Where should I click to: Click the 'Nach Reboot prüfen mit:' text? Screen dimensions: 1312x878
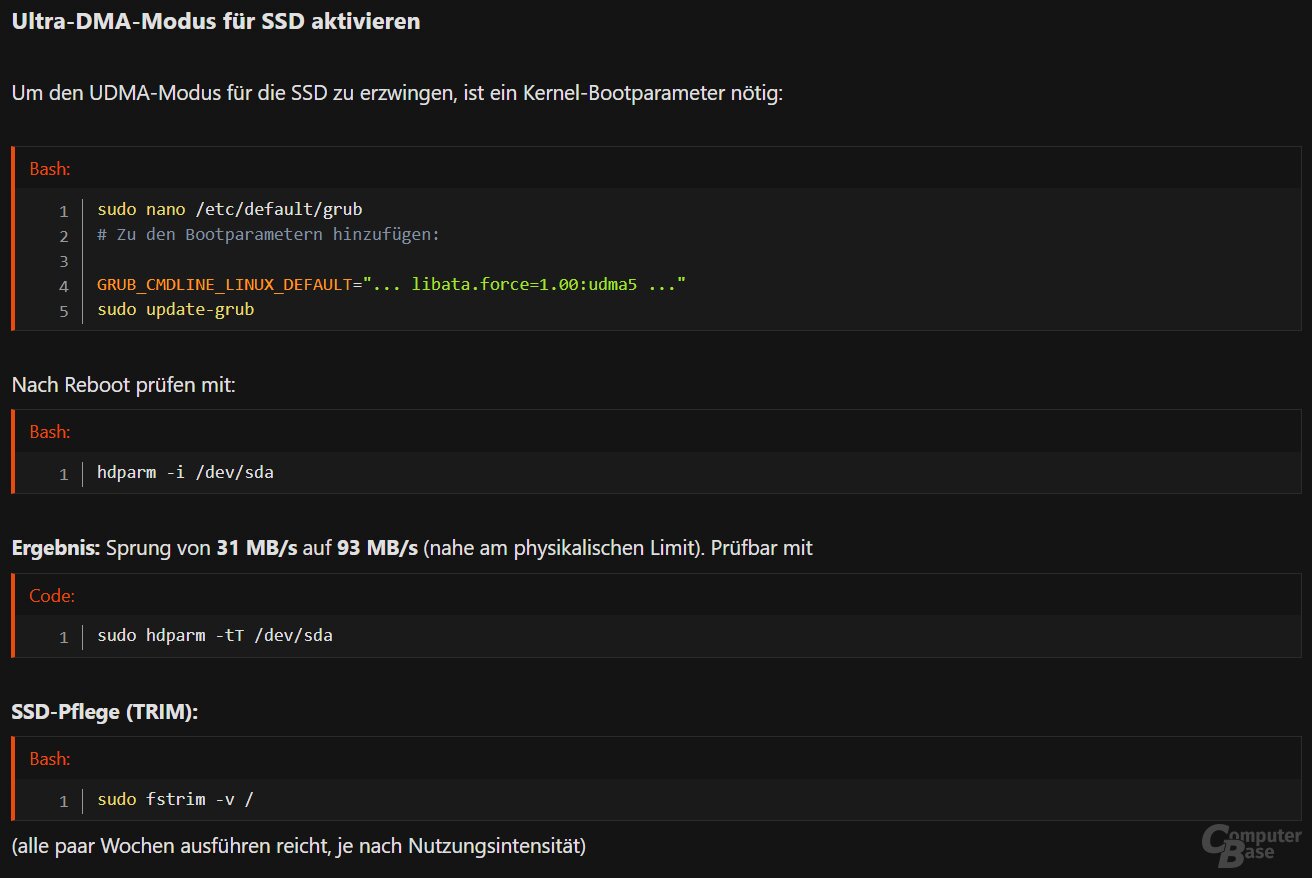[x=123, y=385]
